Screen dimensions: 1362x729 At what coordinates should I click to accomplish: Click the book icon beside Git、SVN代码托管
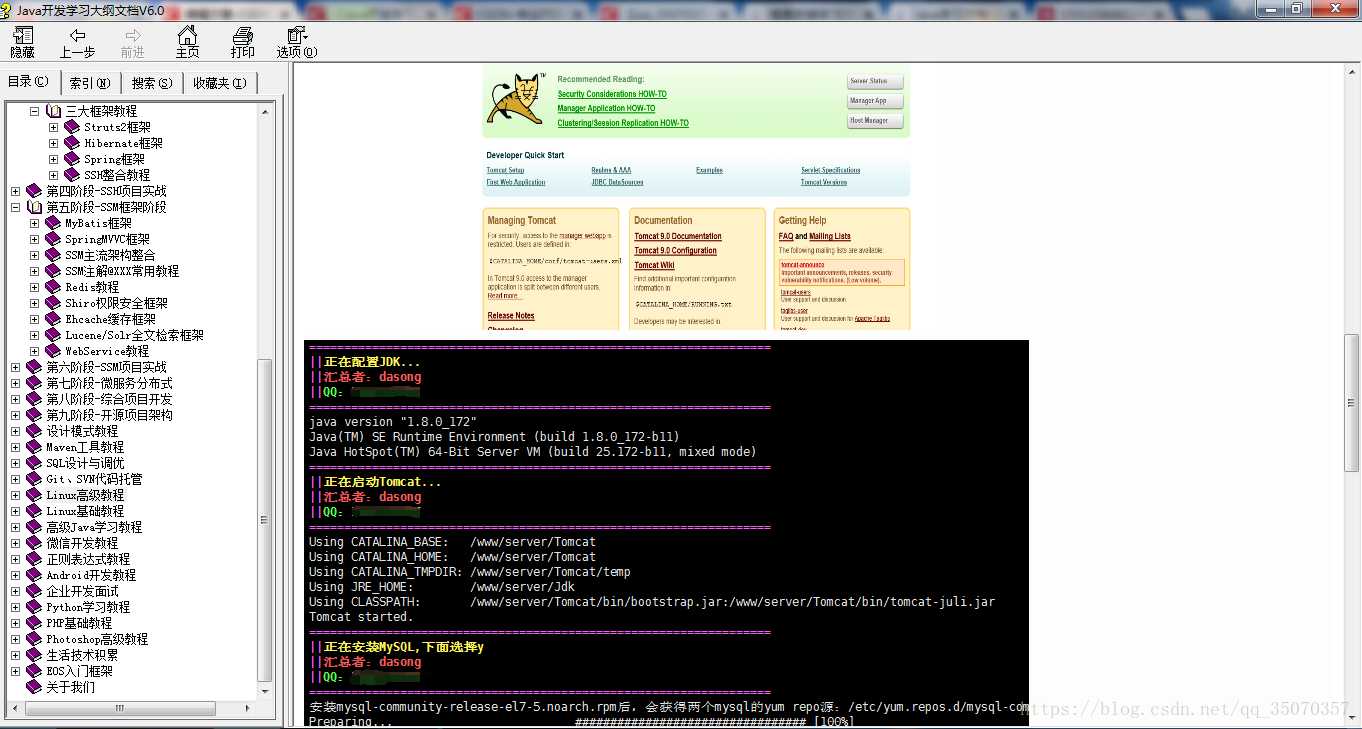[x=34, y=479]
